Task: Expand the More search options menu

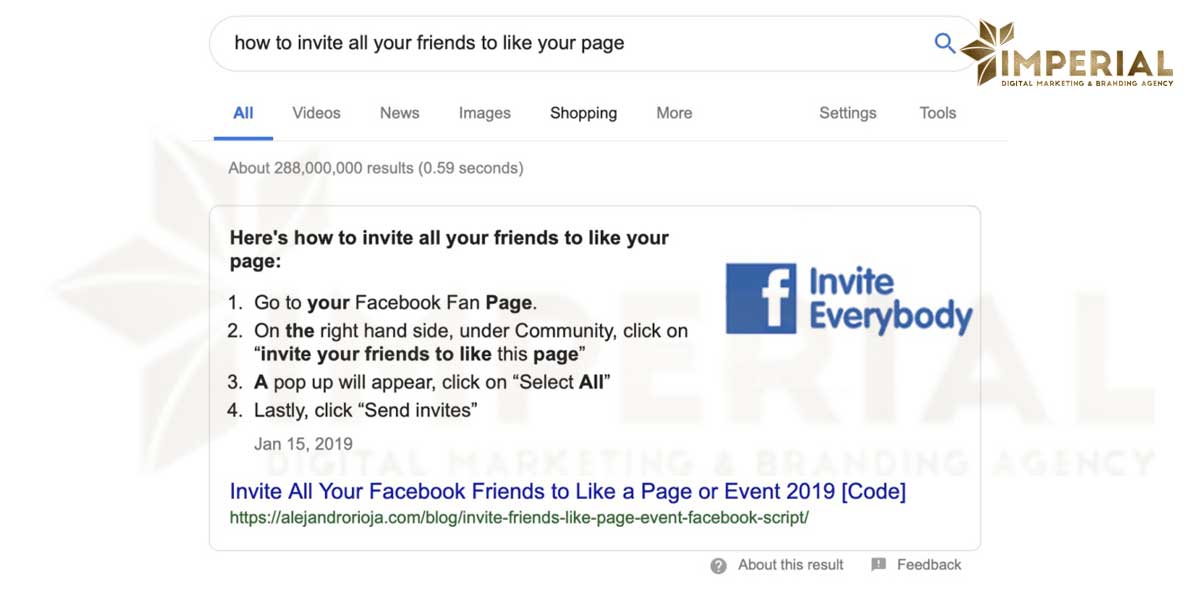Action: click(674, 113)
